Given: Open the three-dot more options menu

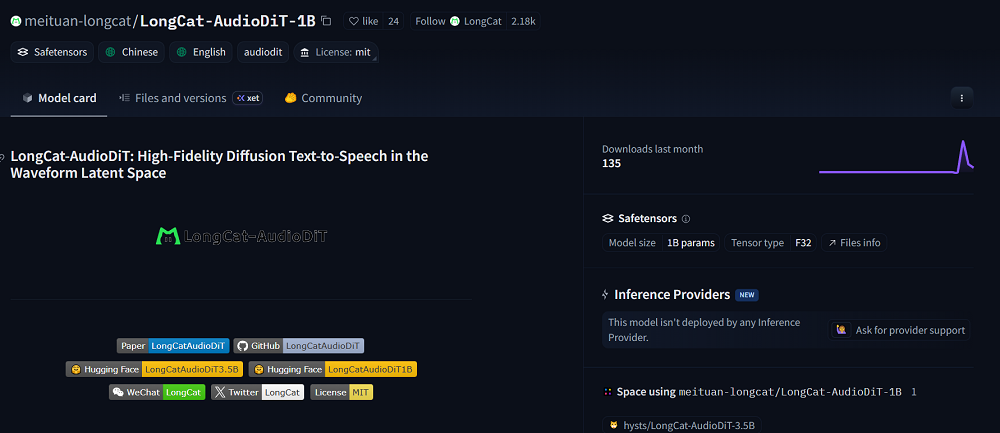Looking at the screenshot, I should pos(961,98).
